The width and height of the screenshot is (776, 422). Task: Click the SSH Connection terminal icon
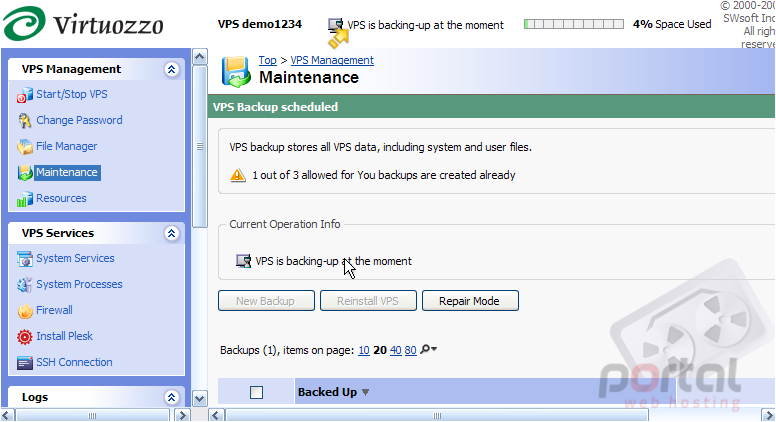(x=25, y=363)
